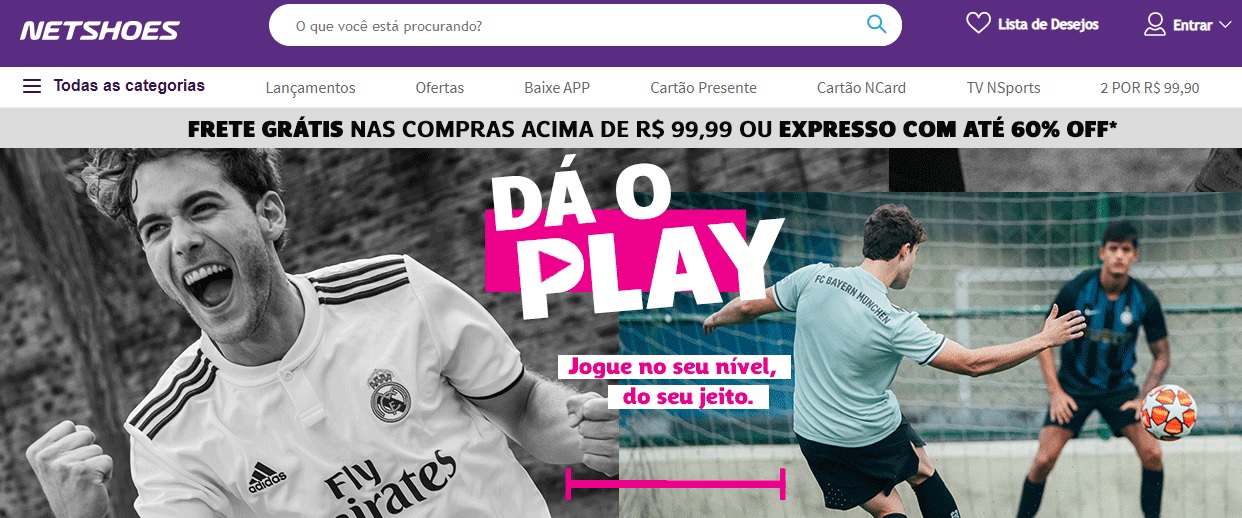The height and width of the screenshot is (518, 1242).
Task: Open TV NSports link
Action: pyautogui.click(x=1003, y=88)
